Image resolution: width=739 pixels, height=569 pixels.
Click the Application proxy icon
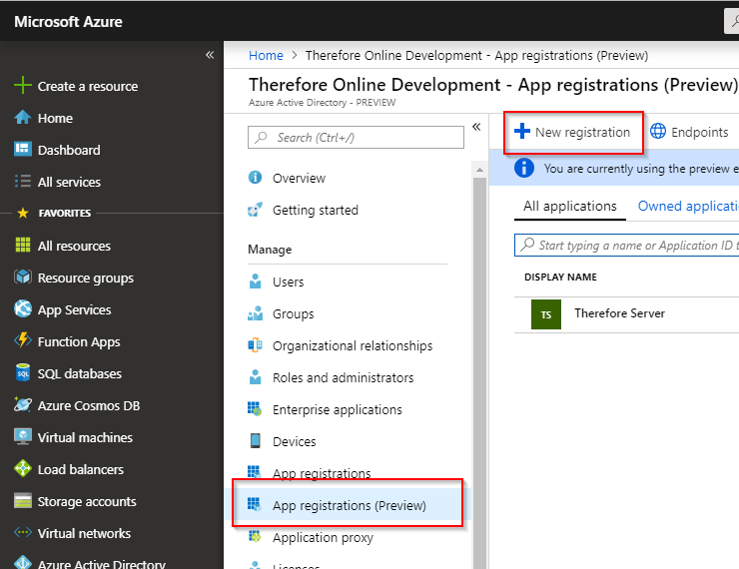click(255, 536)
